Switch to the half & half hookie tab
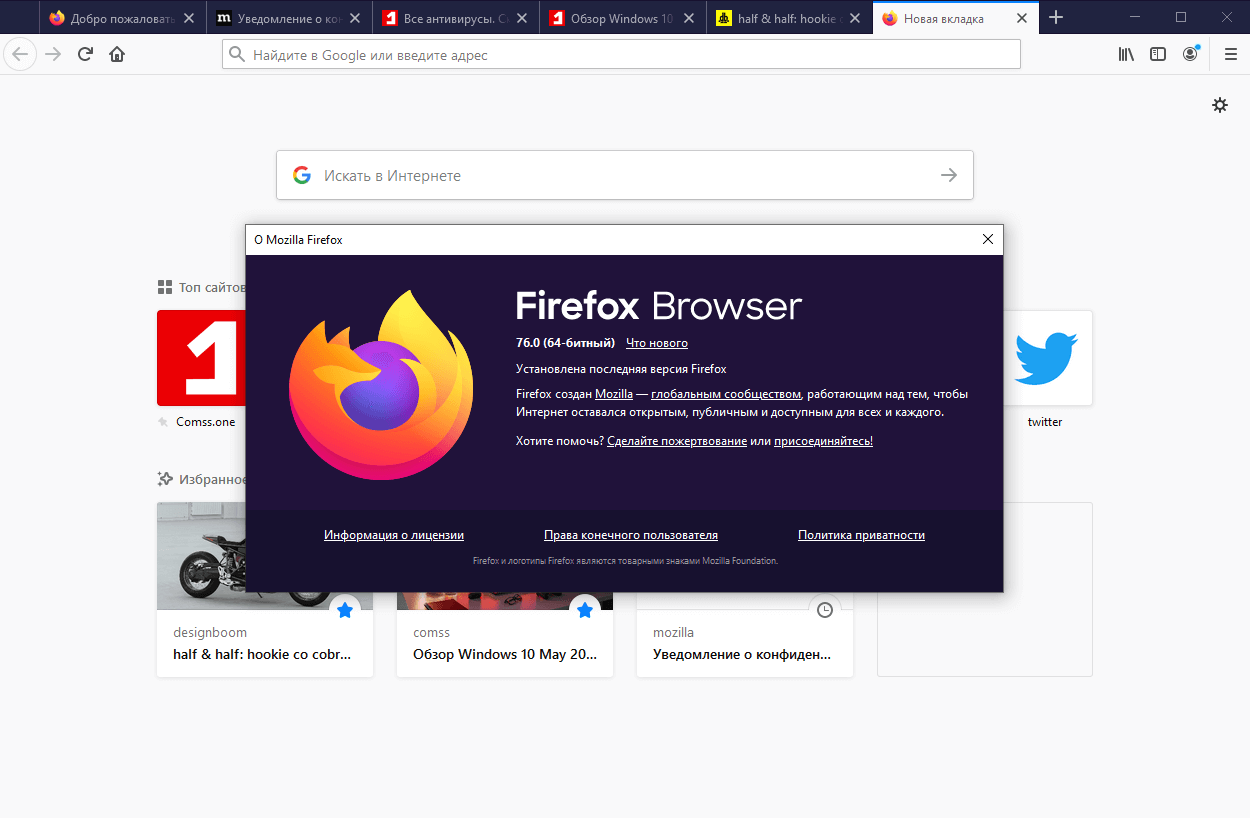The image size is (1250, 818). (x=778, y=17)
